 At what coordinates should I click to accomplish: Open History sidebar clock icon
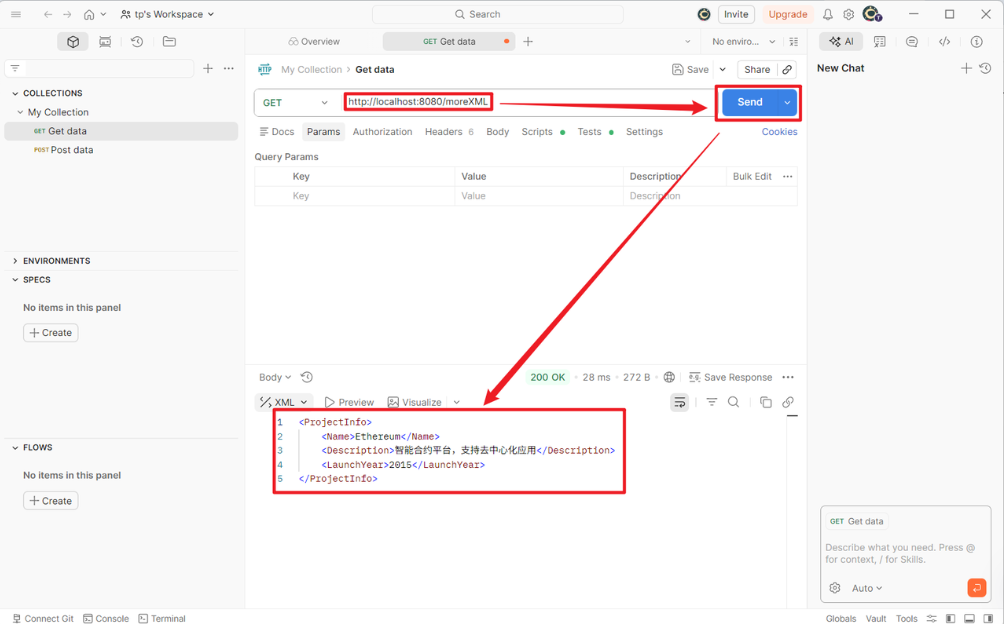[137, 42]
